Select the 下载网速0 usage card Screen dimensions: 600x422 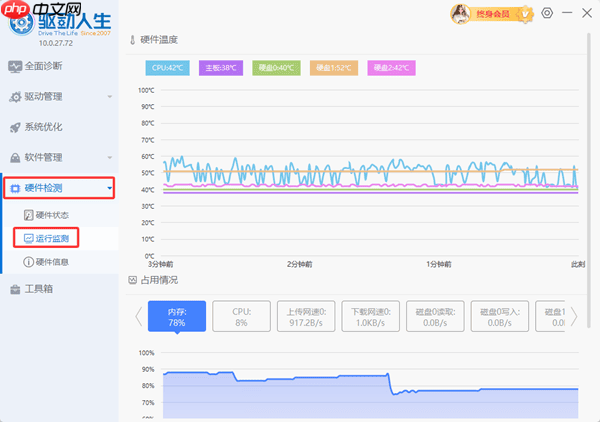click(370, 316)
